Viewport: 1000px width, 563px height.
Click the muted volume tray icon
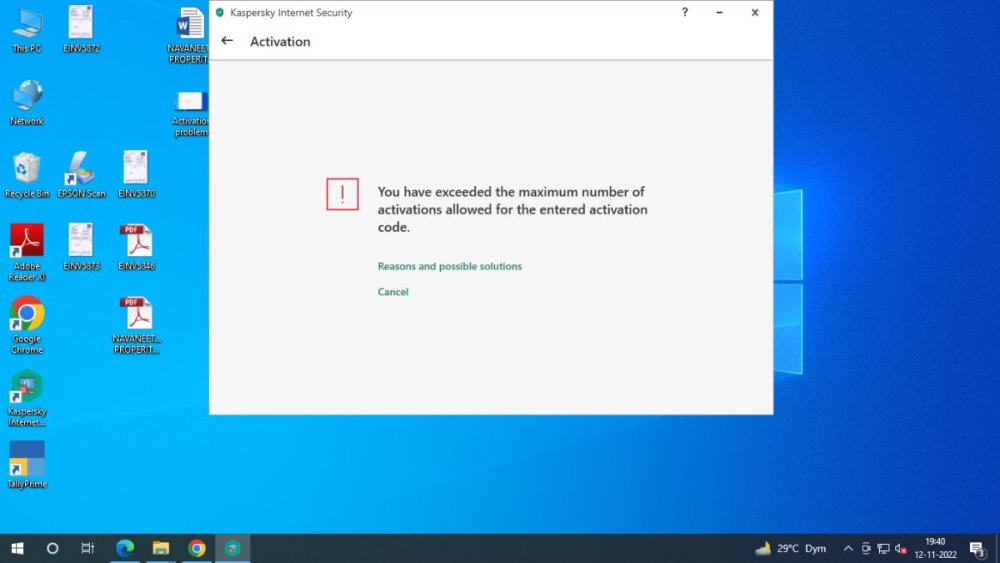[901, 548]
